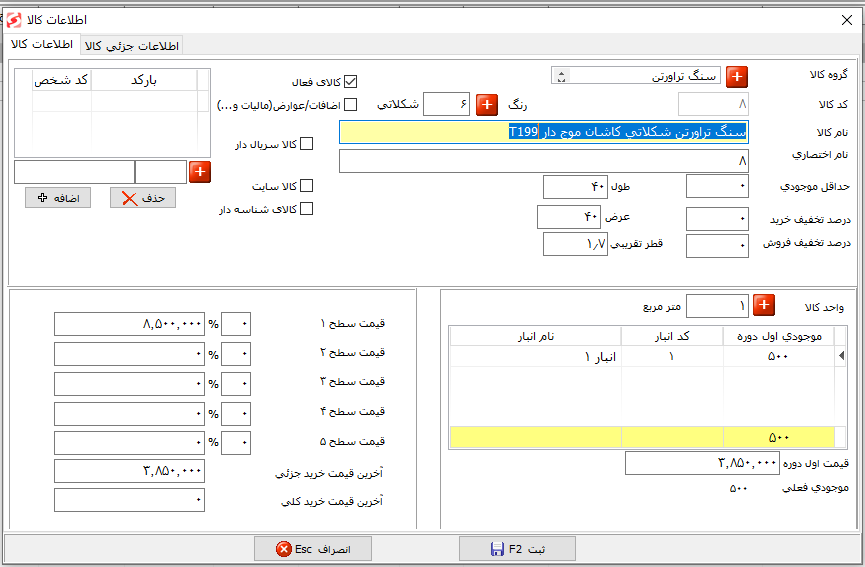Click the درصد تخفیف خرید field

pos(717,219)
